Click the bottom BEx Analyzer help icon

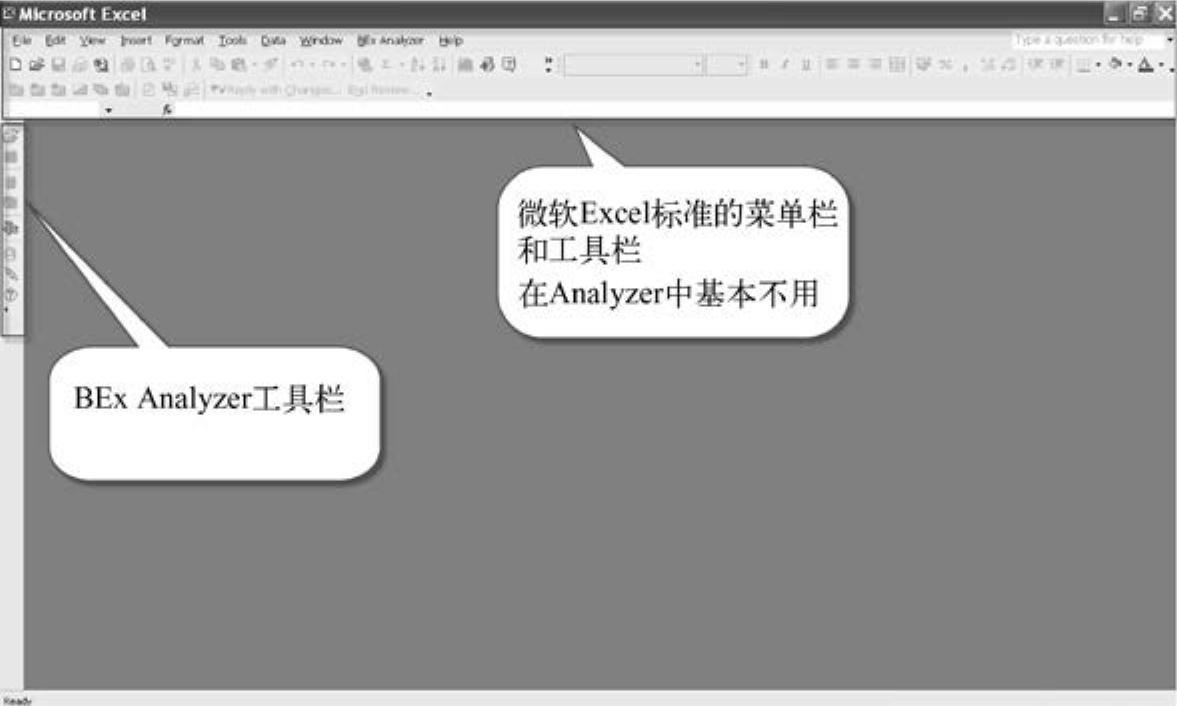click(11, 295)
